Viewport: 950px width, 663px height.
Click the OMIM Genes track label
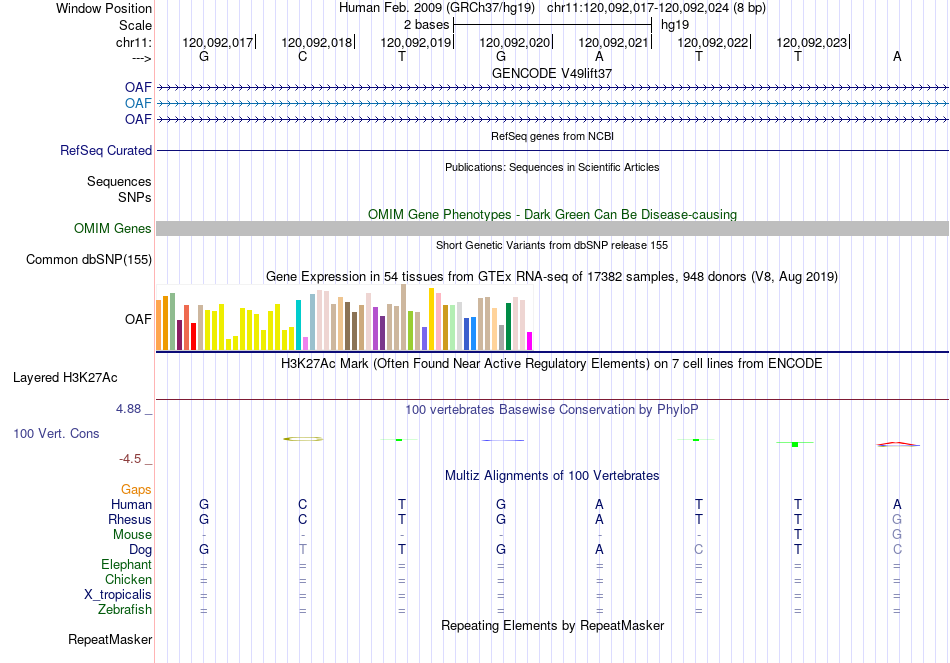(113, 228)
